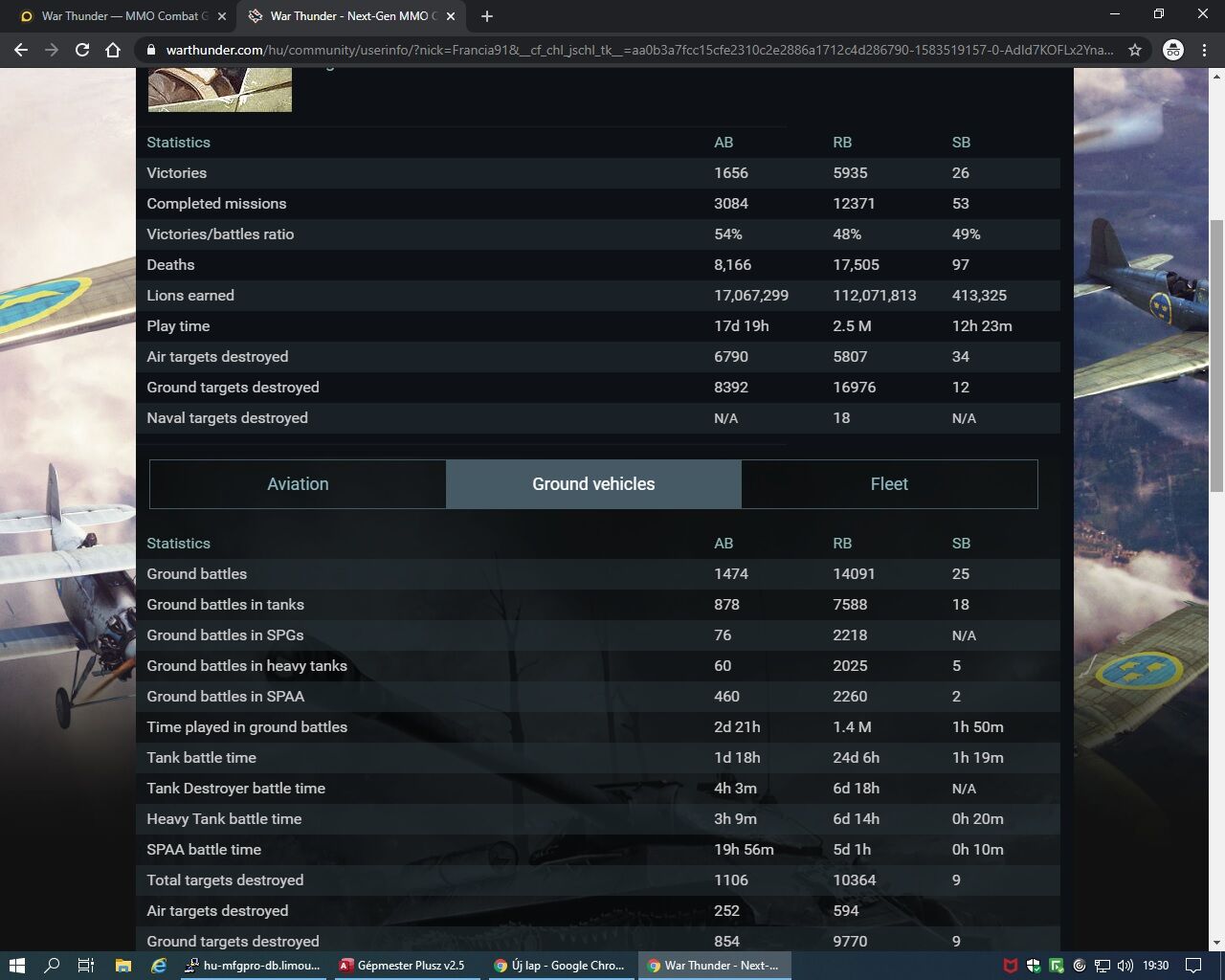Click Naval targets destroyed RB value 18

[x=841, y=418]
